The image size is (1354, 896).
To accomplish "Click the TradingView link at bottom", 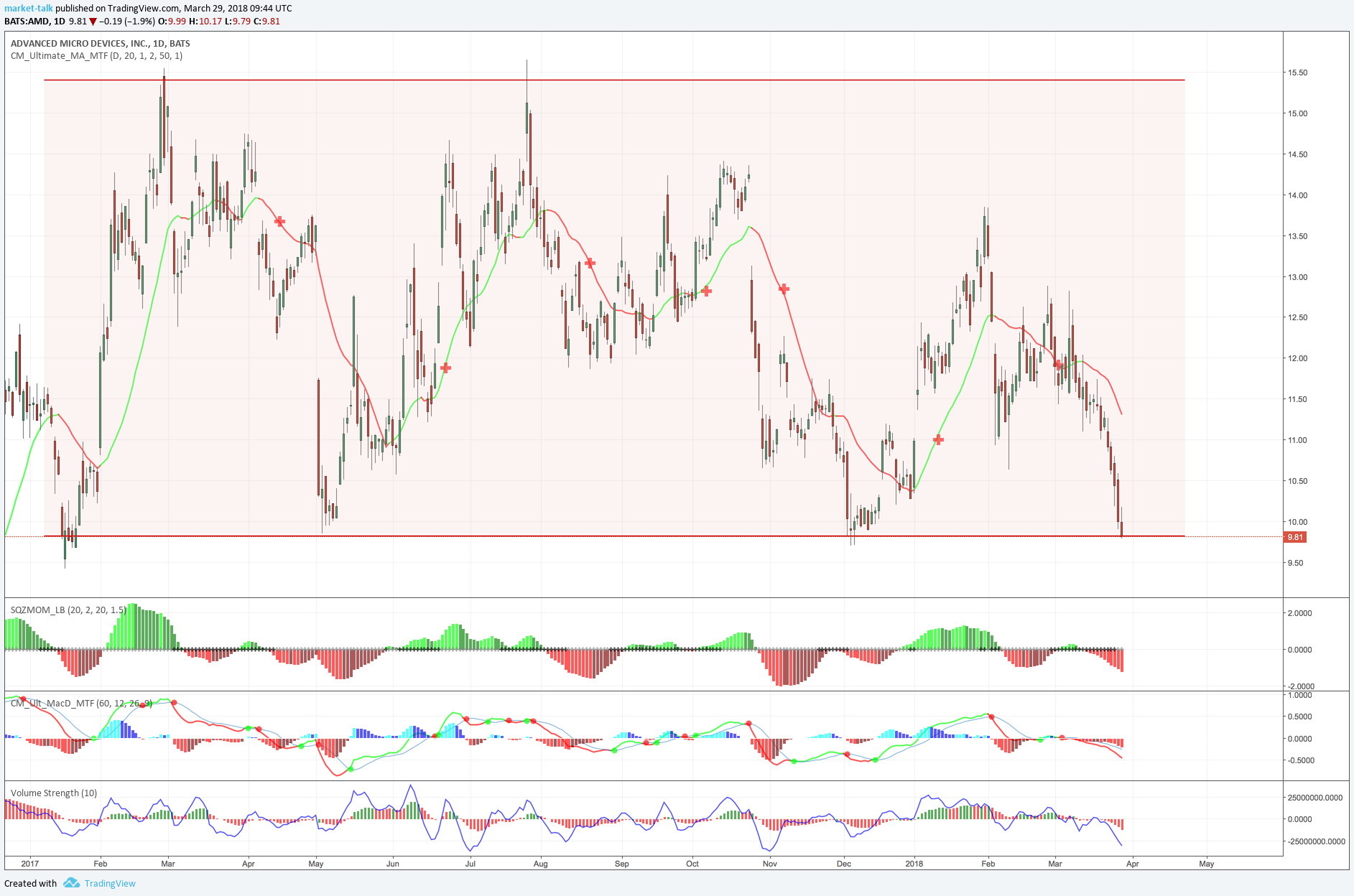I will [110, 883].
